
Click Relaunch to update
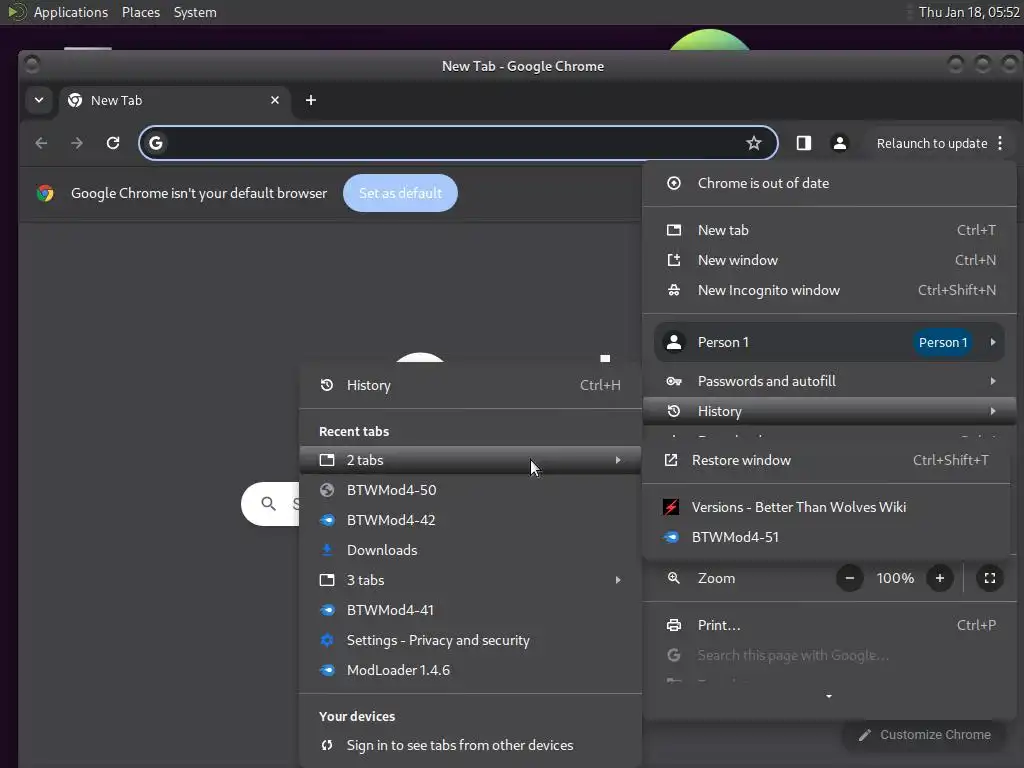932,143
